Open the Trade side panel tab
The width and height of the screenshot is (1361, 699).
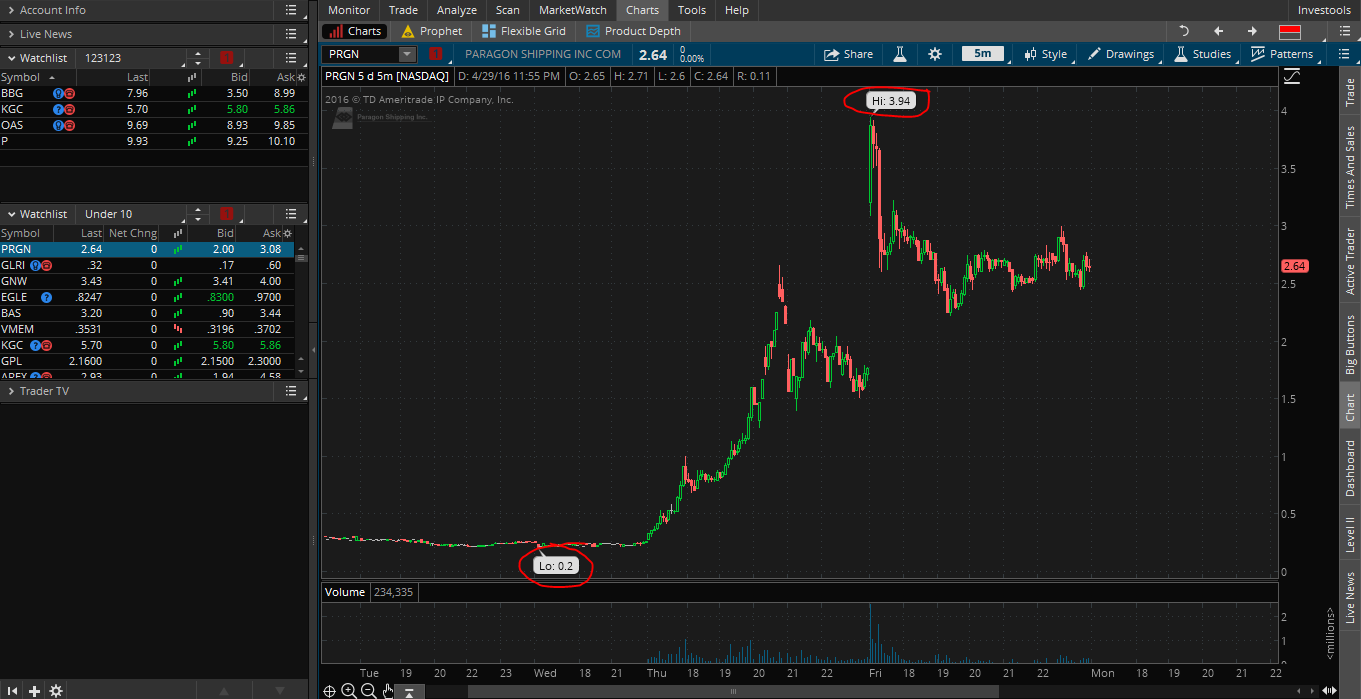point(1350,92)
